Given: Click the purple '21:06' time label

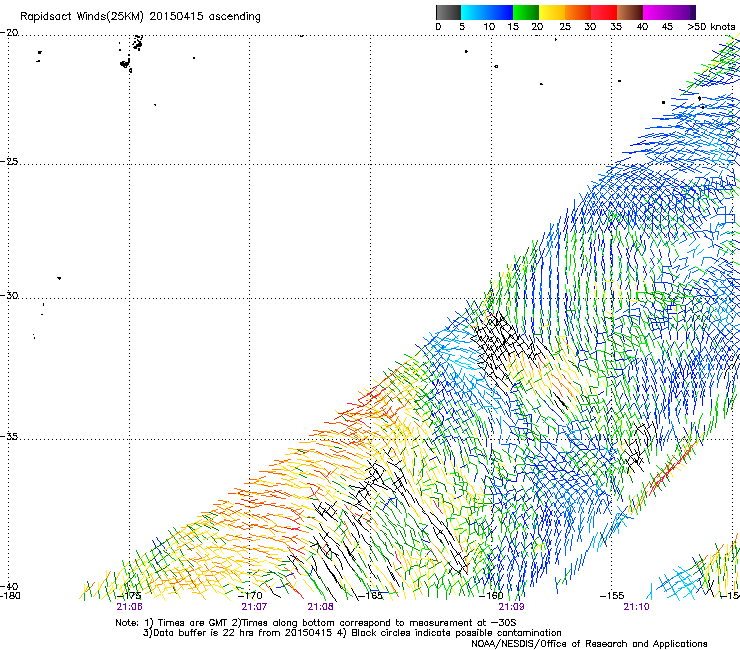Looking at the screenshot, I should (x=129, y=607).
